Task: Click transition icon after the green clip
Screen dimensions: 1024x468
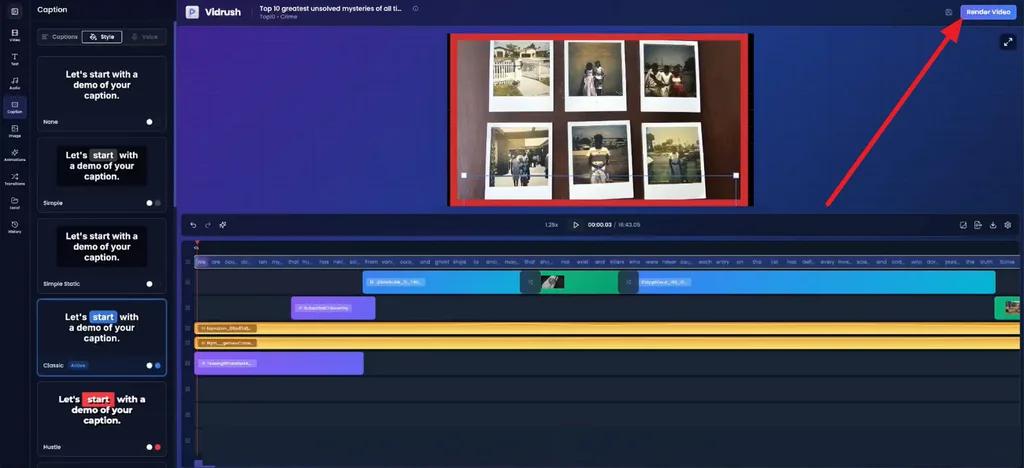Action: click(628, 282)
